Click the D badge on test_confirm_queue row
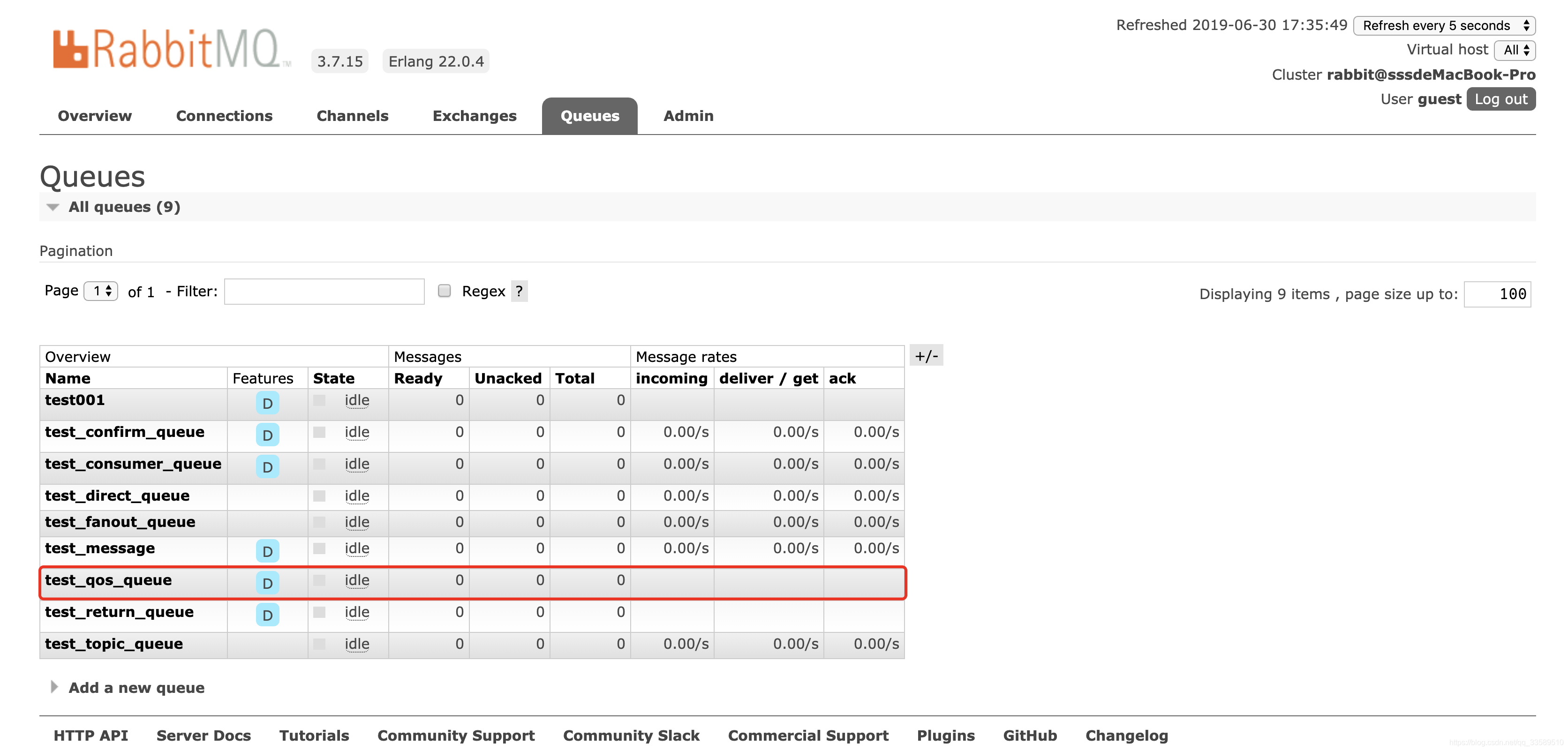This screenshot has height=751, width=1568. (x=267, y=435)
